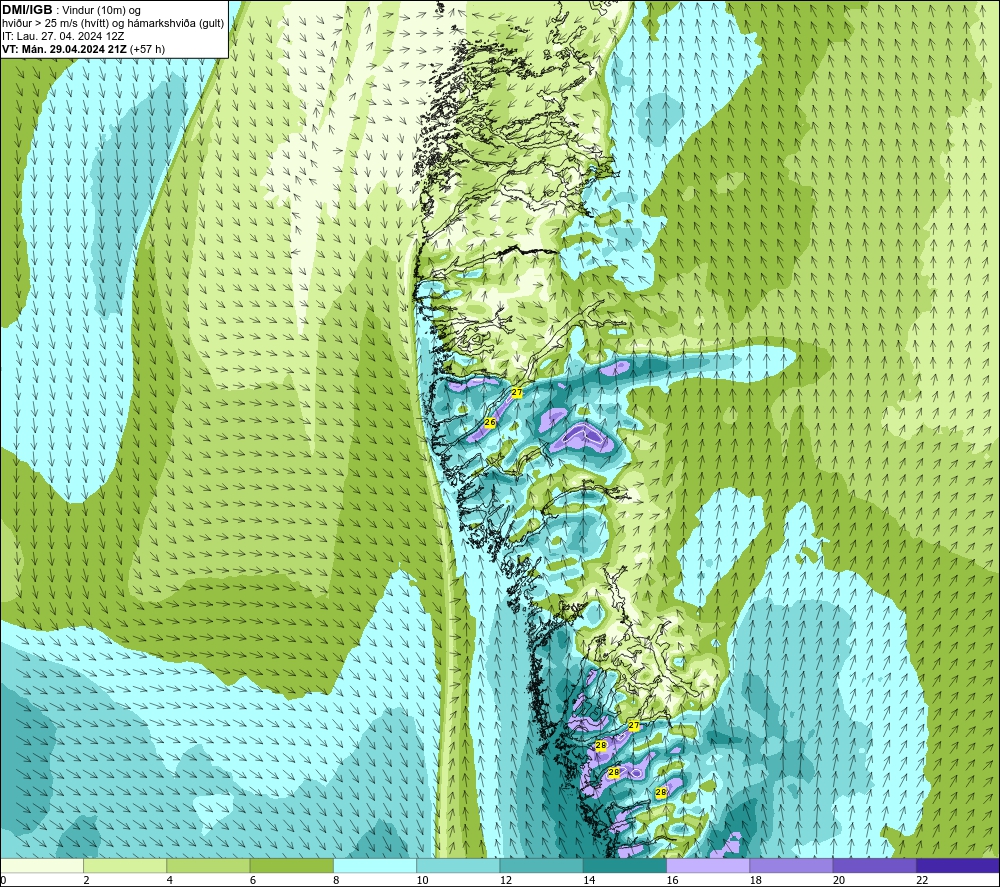
Task: Click the scale number 0
Action: click(3, 880)
